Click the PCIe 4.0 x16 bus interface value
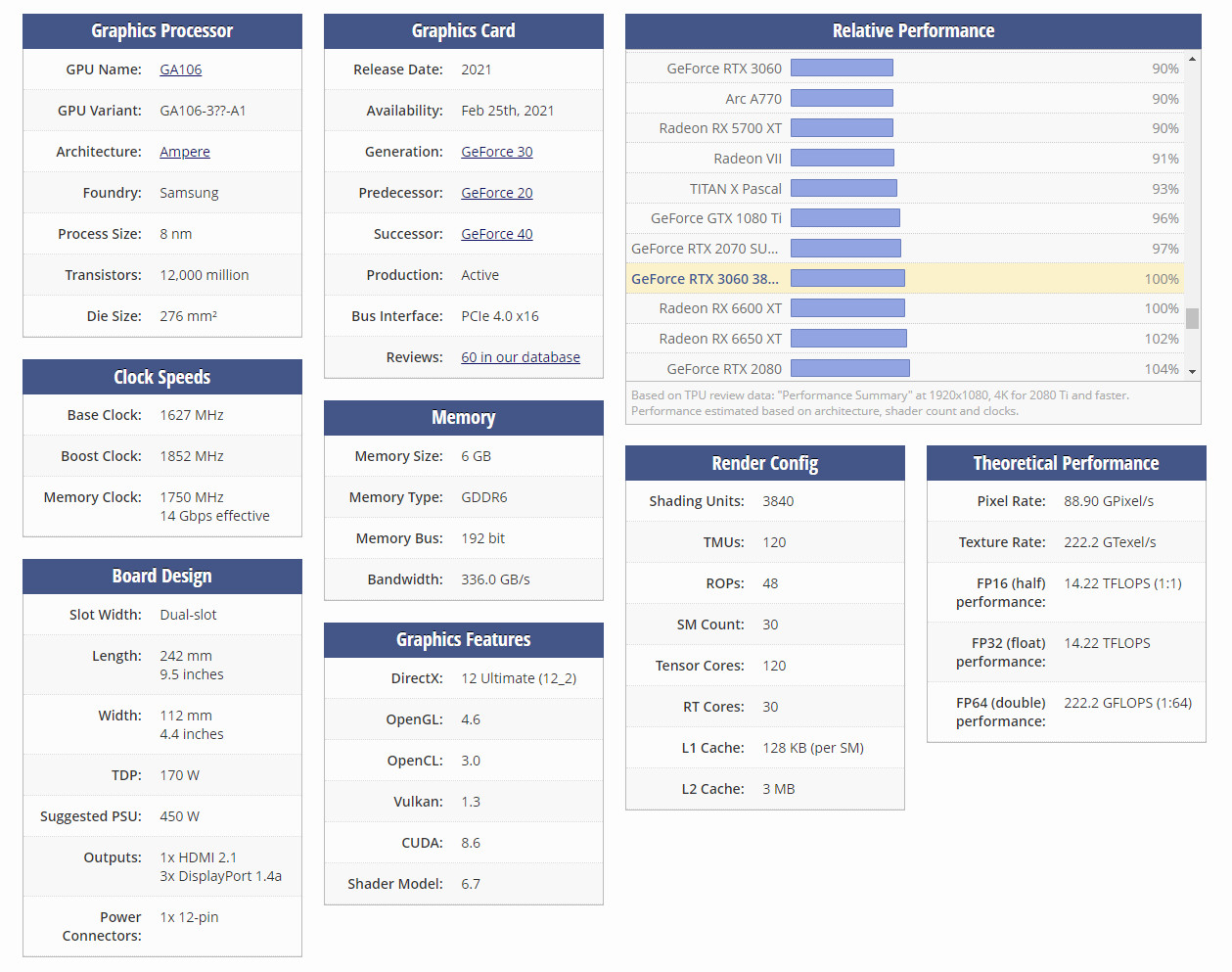This screenshot has width=1232, height=972. coord(500,316)
